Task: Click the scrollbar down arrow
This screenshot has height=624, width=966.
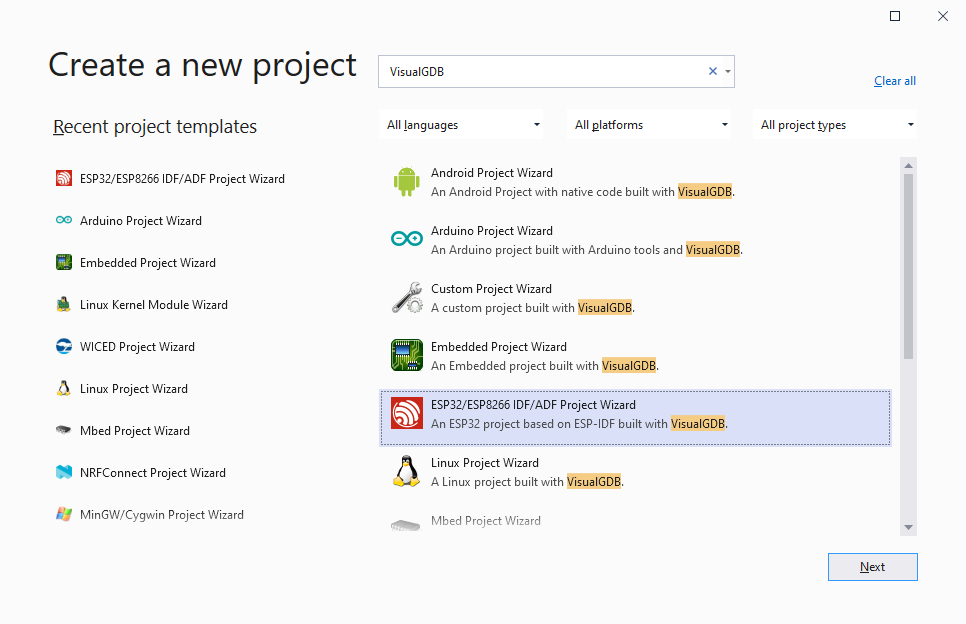Action: click(908, 527)
